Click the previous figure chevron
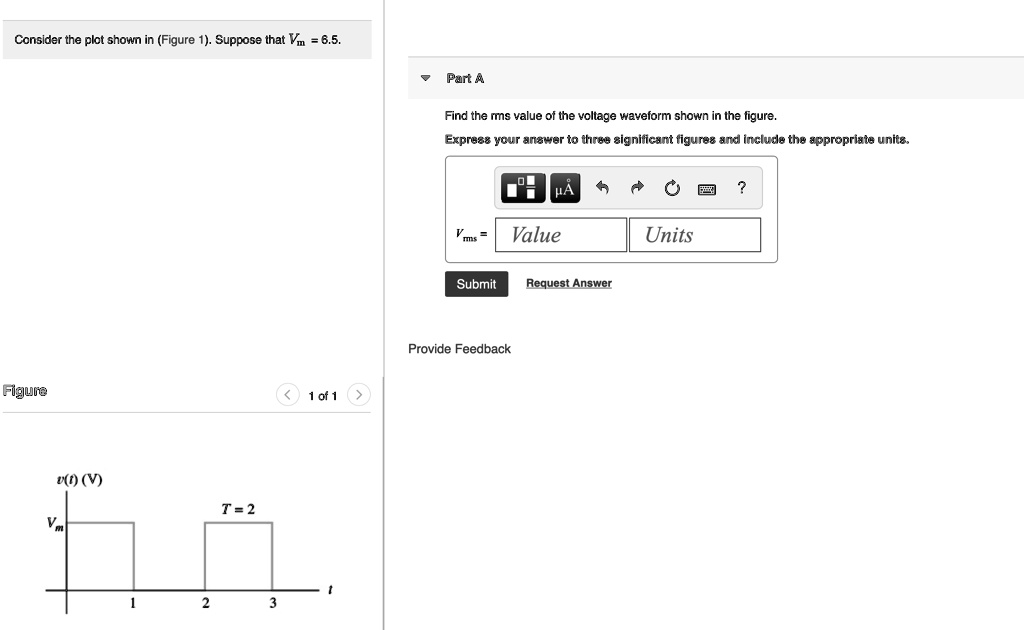The height and width of the screenshot is (630, 1024). click(288, 394)
